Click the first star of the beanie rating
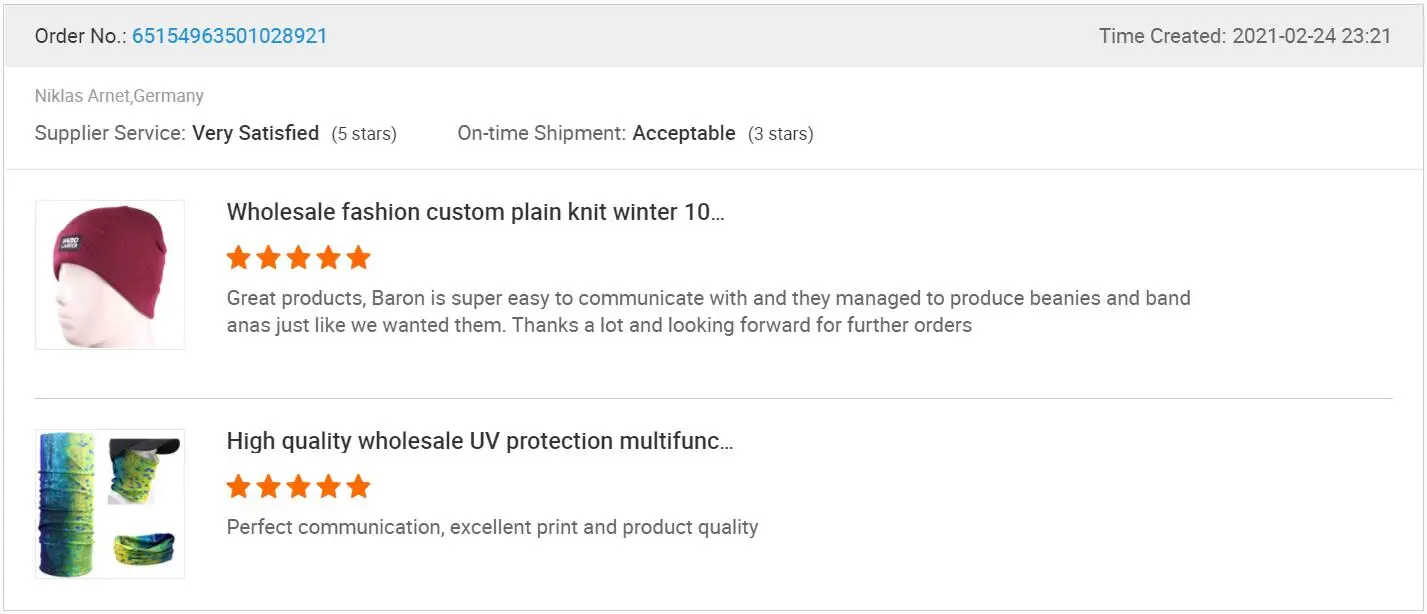Screen dimensions: 1427x614 (x=238, y=258)
